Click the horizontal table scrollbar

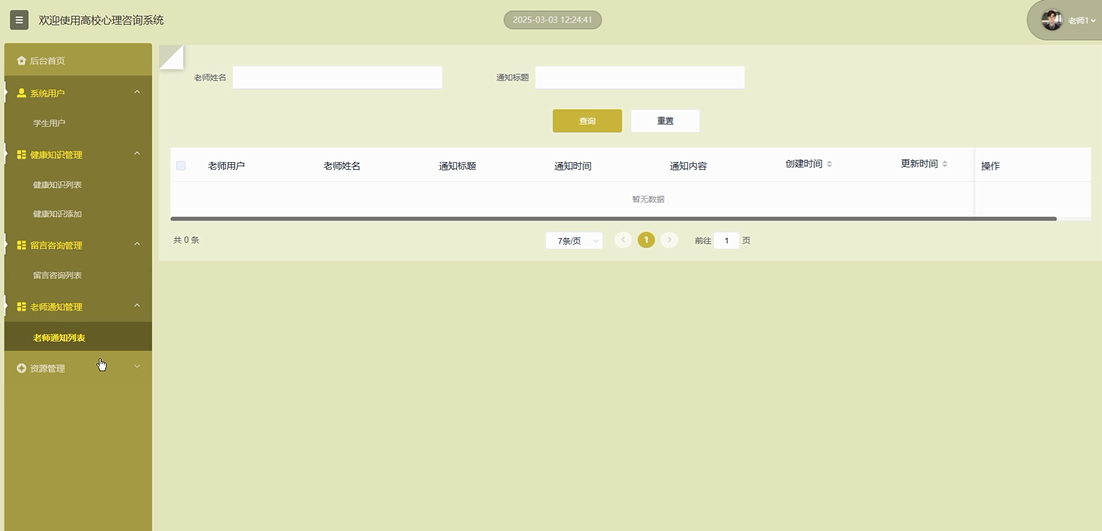click(613, 218)
